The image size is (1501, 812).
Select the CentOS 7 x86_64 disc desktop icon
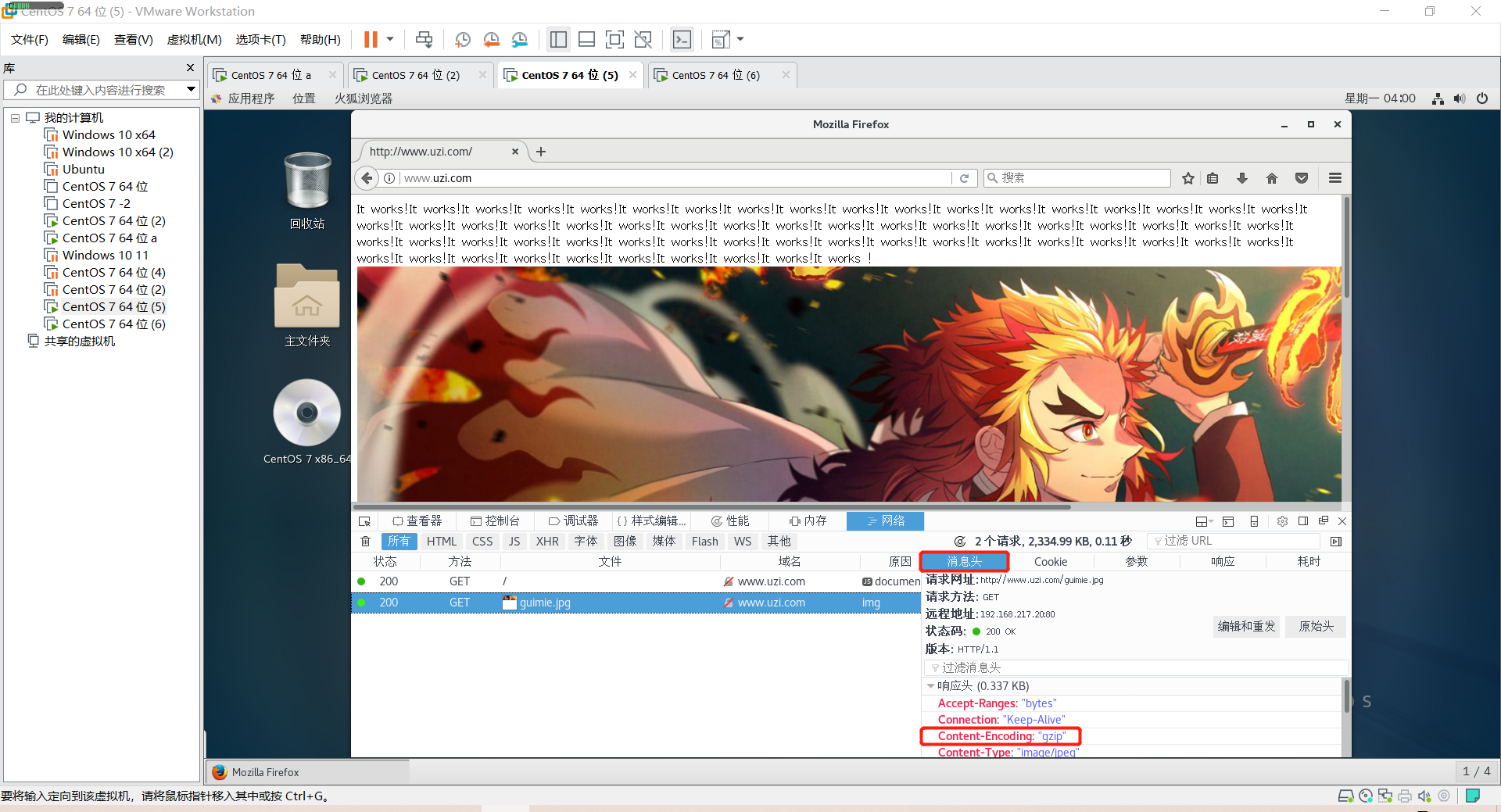[x=307, y=422]
